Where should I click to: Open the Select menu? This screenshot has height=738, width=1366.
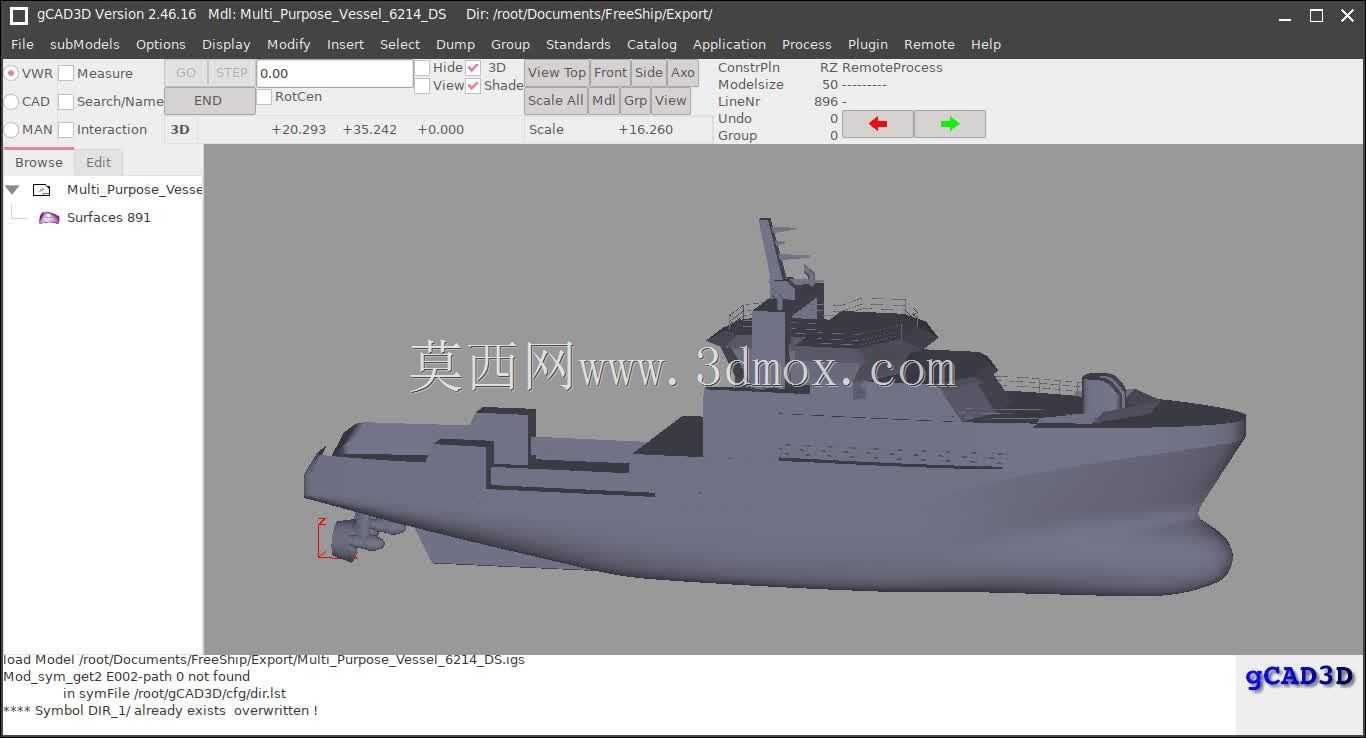click(400, 44)
